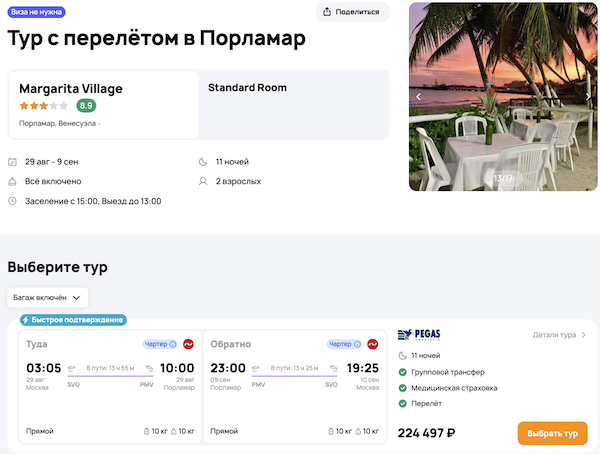Click the 8.9 hotel rating badge

coord(87,105)
